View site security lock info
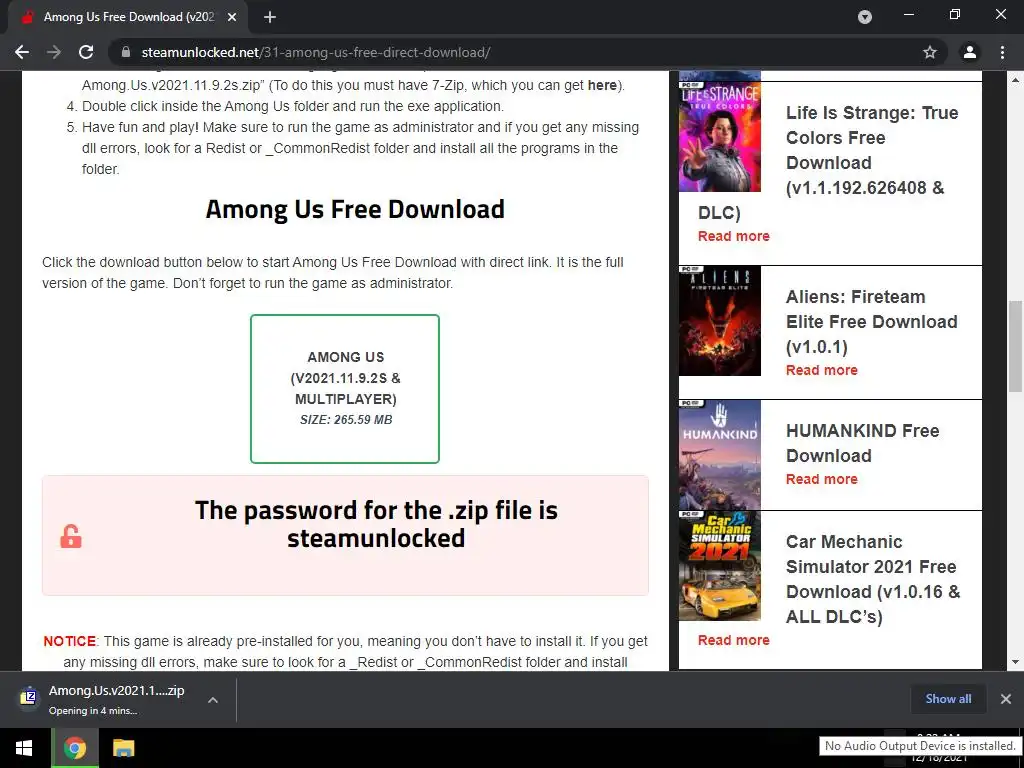1024x768 pixels. [126, 52]
